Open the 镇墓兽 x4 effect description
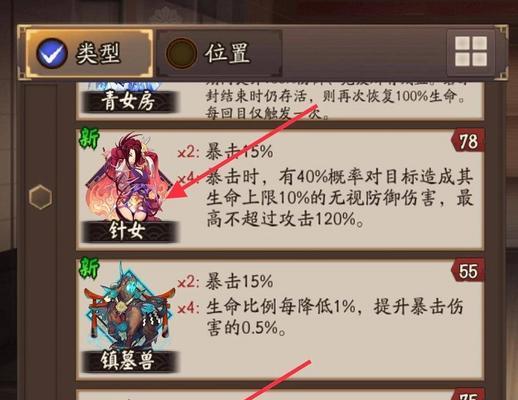 pos(321,317)
